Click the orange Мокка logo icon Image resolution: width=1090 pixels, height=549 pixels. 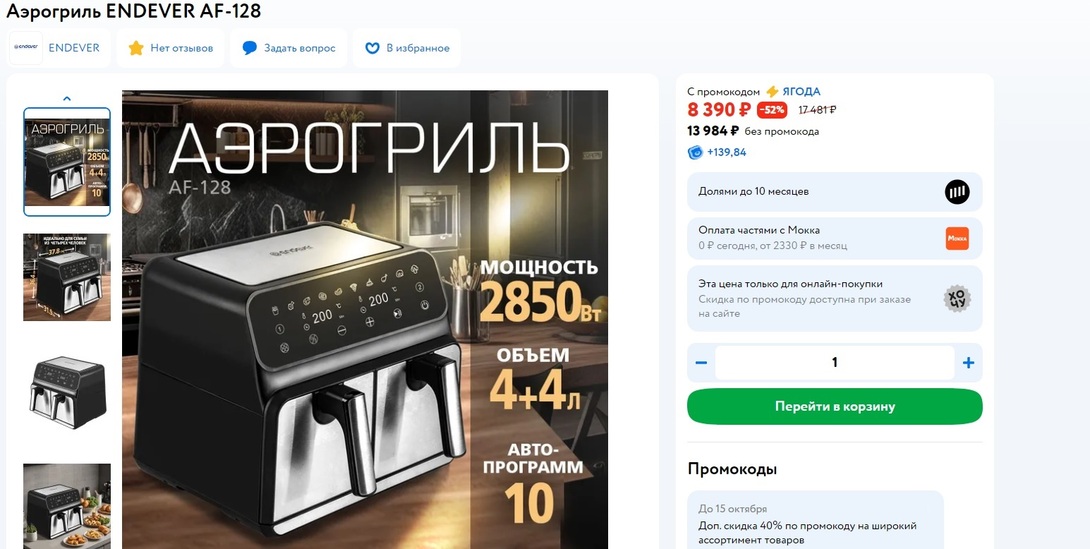(957, 238)
